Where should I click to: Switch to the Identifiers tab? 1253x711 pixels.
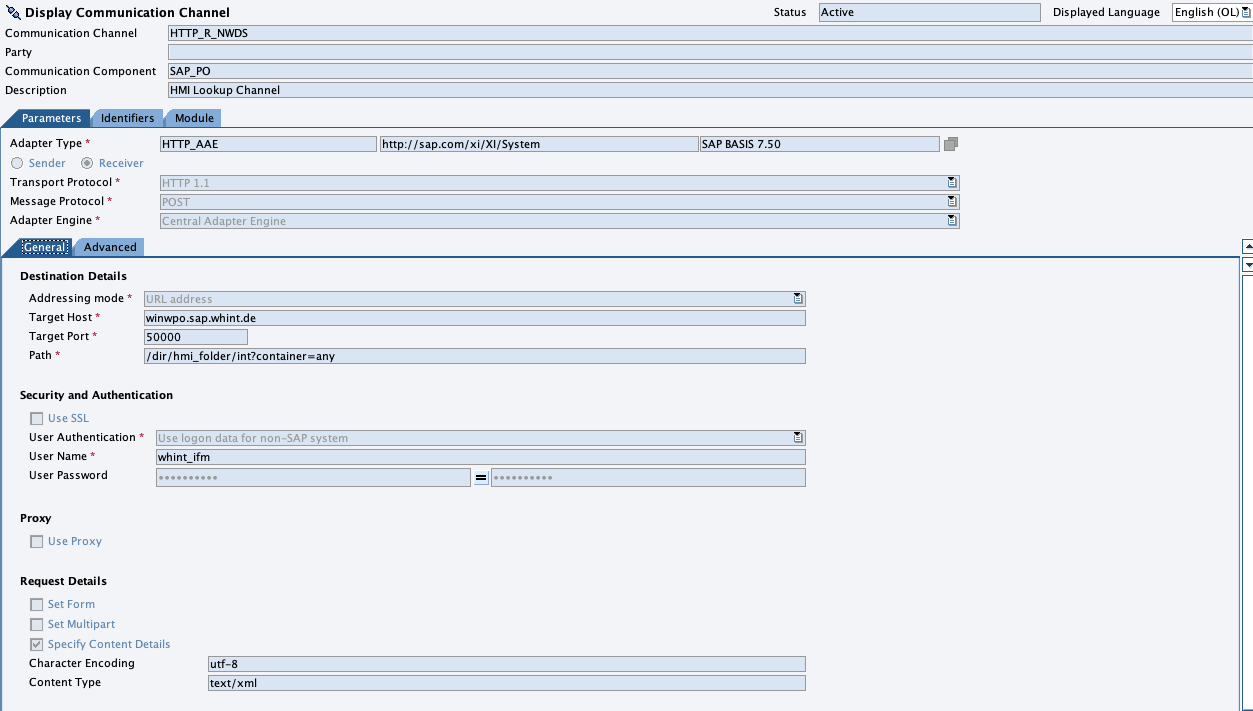[x=127, y=118]
